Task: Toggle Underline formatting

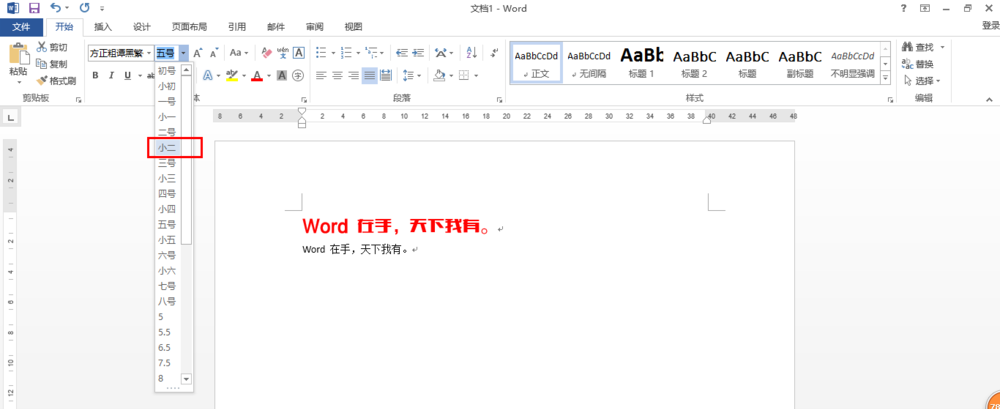Action: point(126,76)
